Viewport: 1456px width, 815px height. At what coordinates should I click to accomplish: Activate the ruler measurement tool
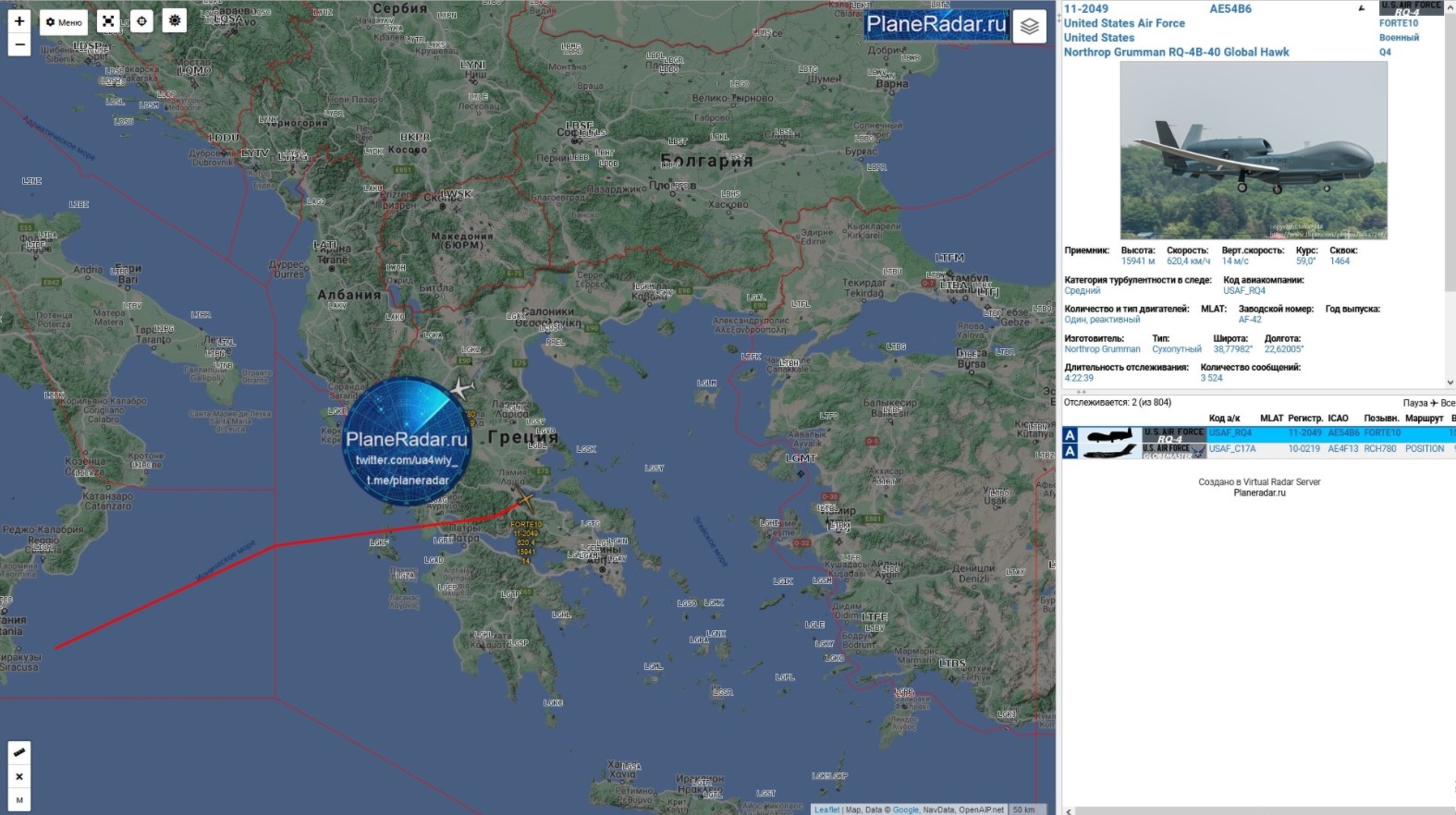click(19, 752)
